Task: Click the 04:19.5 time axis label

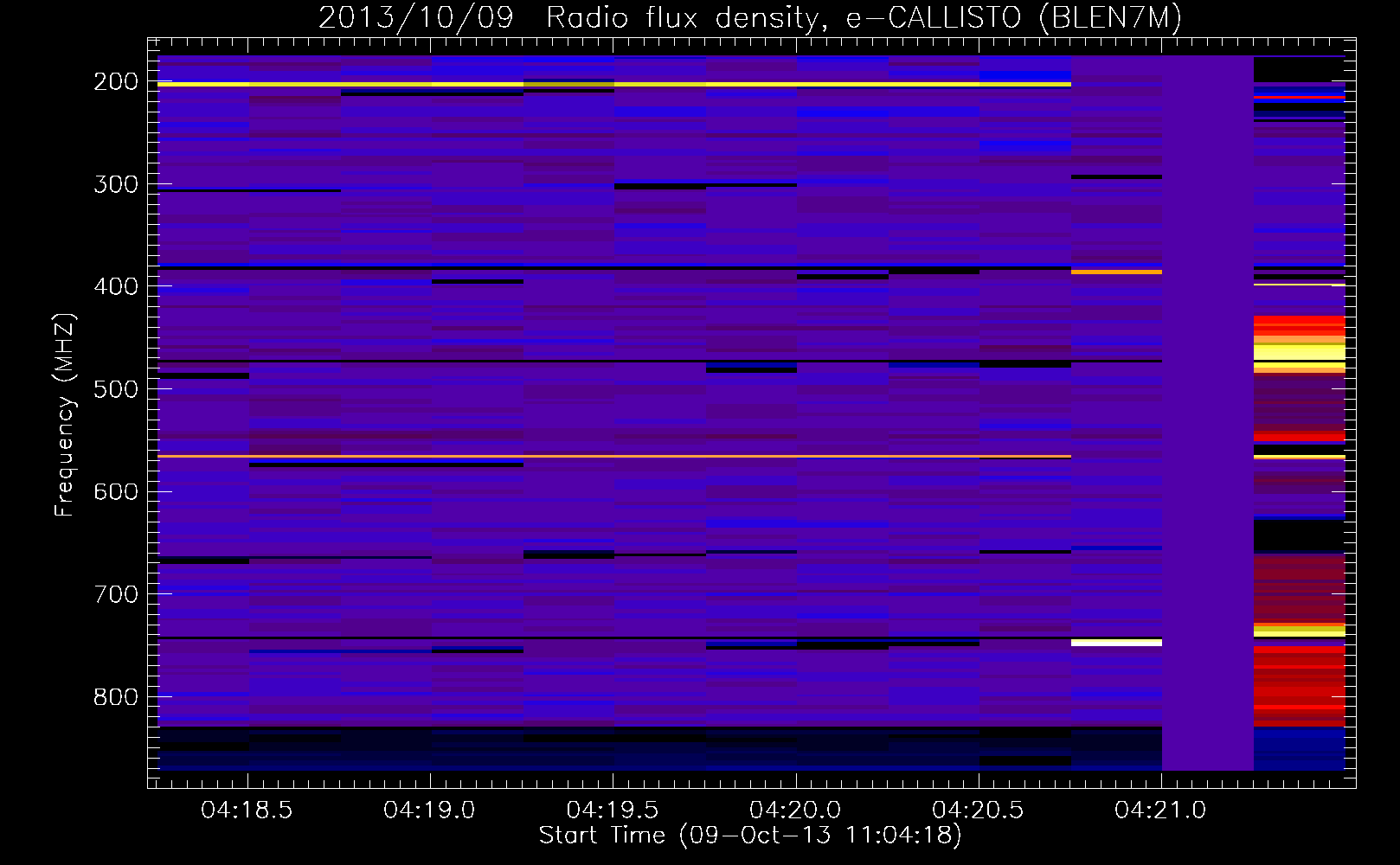Action: point(613,811)
